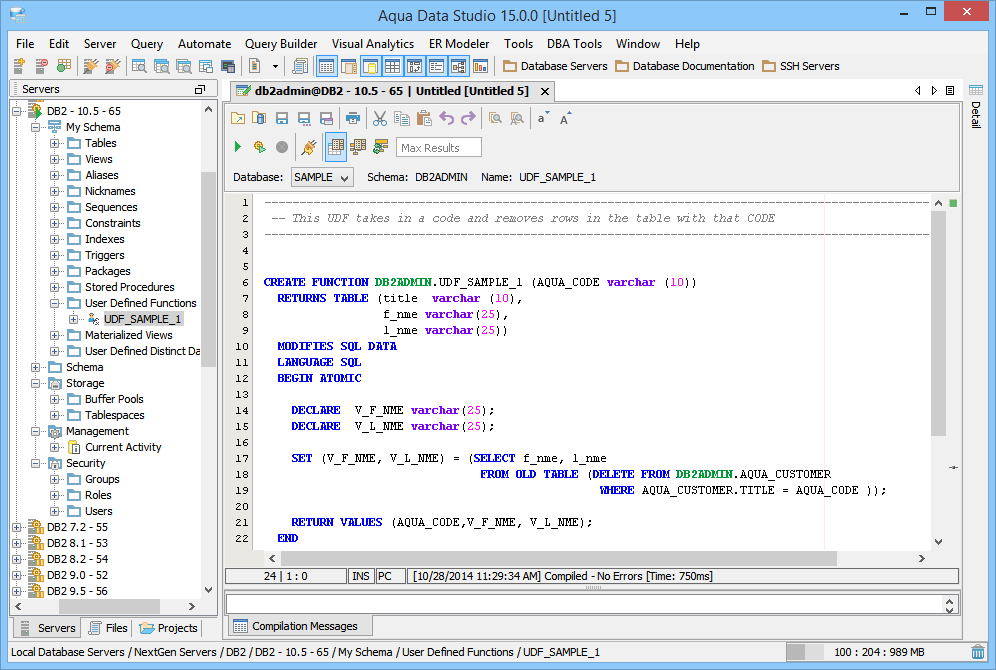Screen dimensions: 996x670
Task: Open the Database SAMPLE dropdown
Action: (322, 177)
